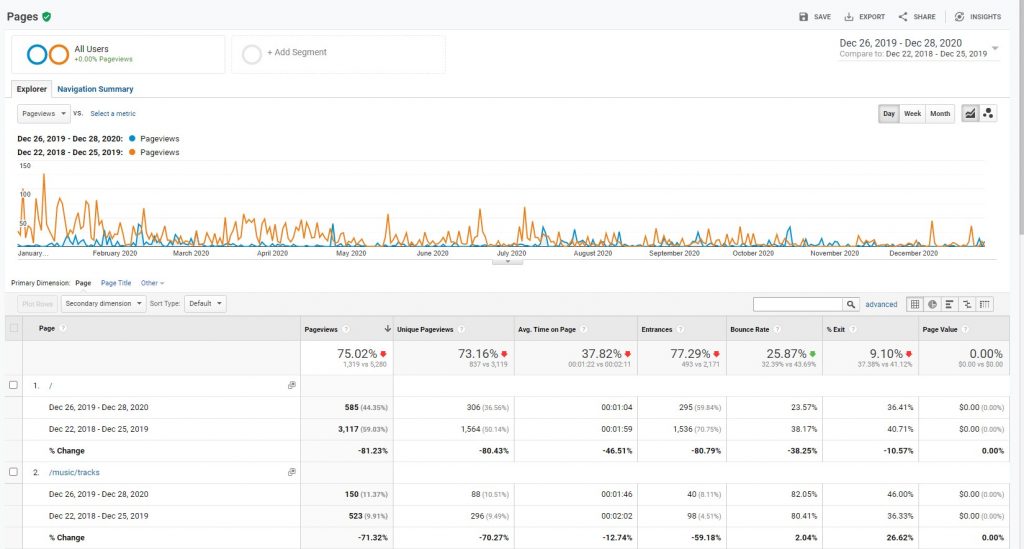The image size is (1024, 549).
Task: Check the box for row 1
Action: click(13, 385)
